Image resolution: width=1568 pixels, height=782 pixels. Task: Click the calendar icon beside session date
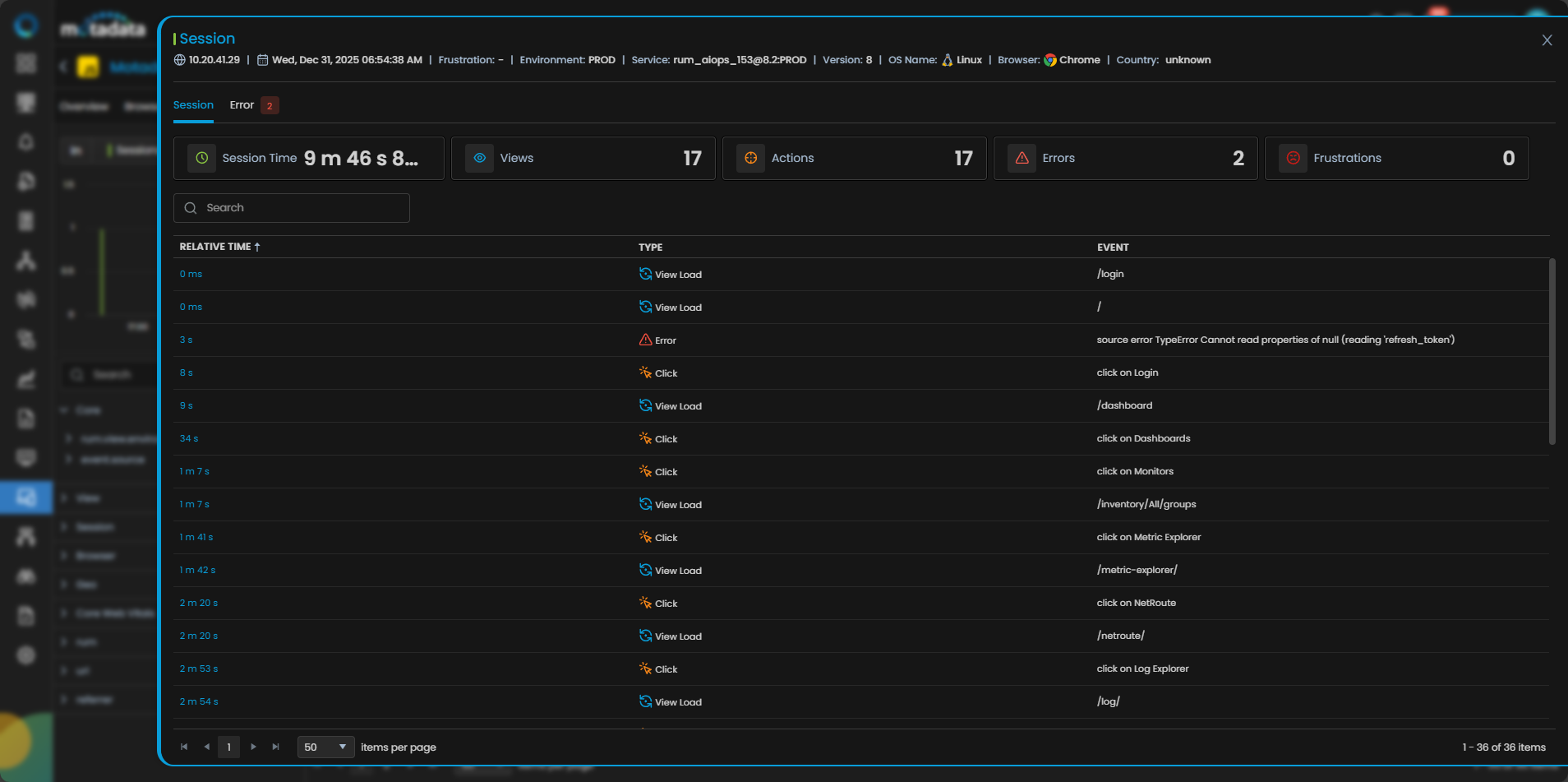point(263,60)
